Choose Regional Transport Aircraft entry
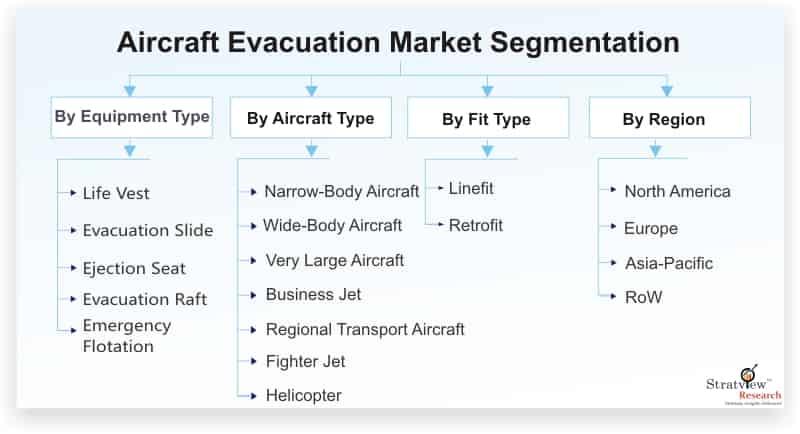This screenshot has width=800, height=434. coord(365,329)
